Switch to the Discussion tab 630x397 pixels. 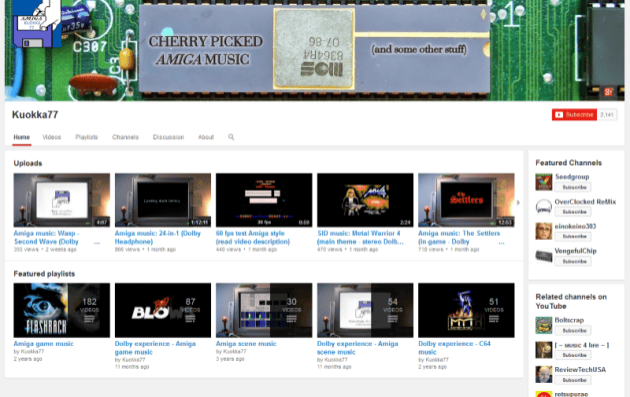tap(168, 137)
